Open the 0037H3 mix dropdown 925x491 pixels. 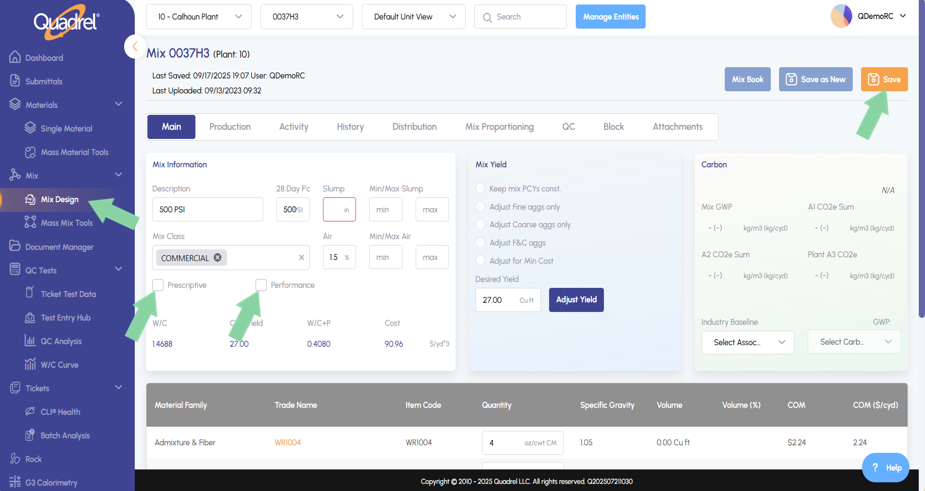click(x=307, y=17)
